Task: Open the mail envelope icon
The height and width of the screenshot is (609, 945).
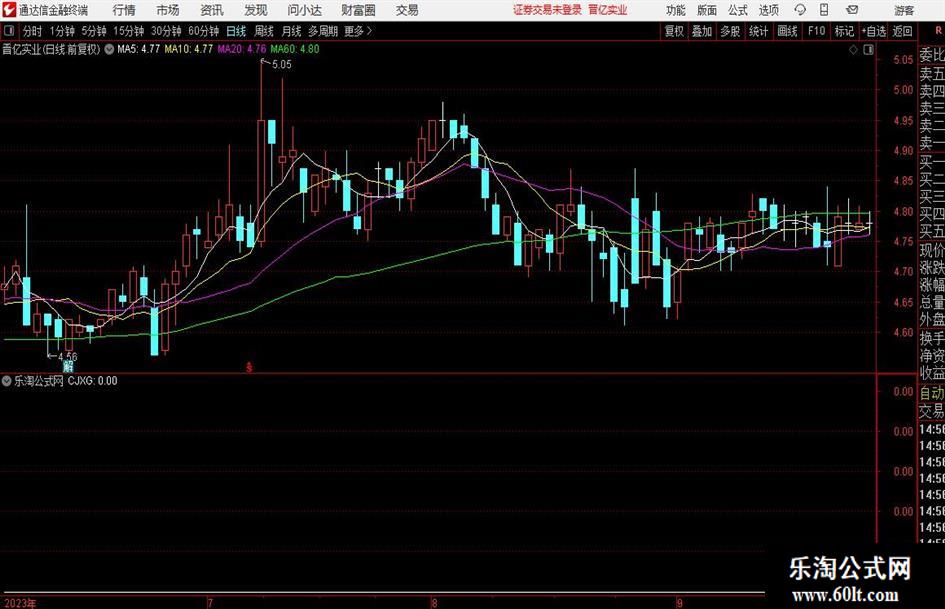Action: 852,10
